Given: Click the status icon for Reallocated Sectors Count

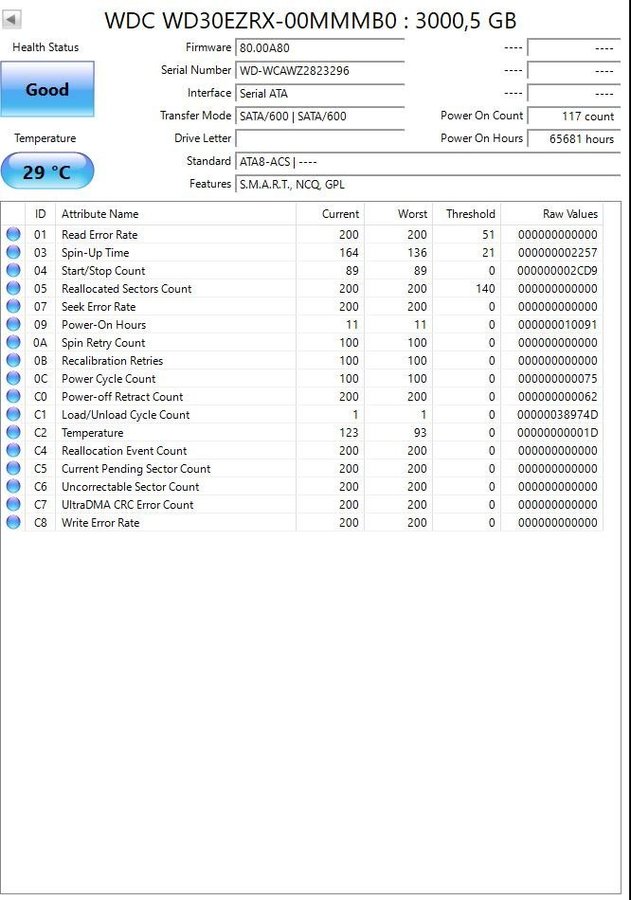Looking at the screenshot, I should (13, 288).
